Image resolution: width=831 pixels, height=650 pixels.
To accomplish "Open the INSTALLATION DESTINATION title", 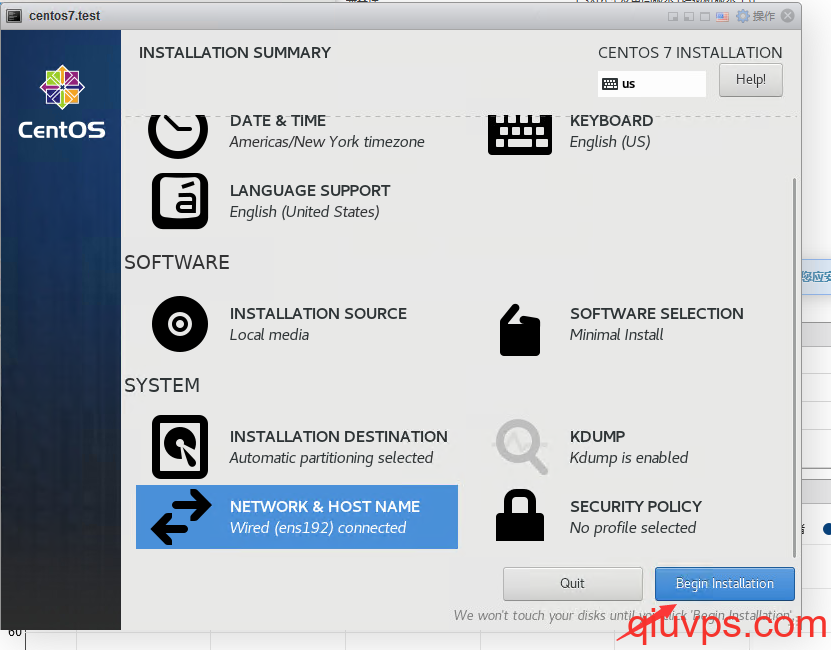I will pyautogui.click(x=339, y=437).
